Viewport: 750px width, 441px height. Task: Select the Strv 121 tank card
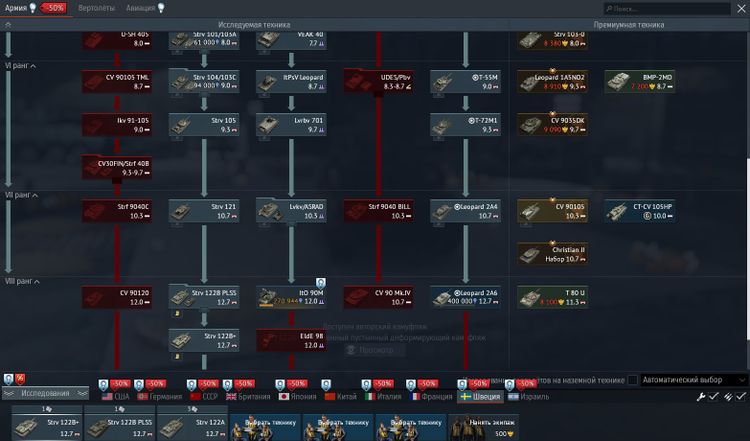point(204,211)
